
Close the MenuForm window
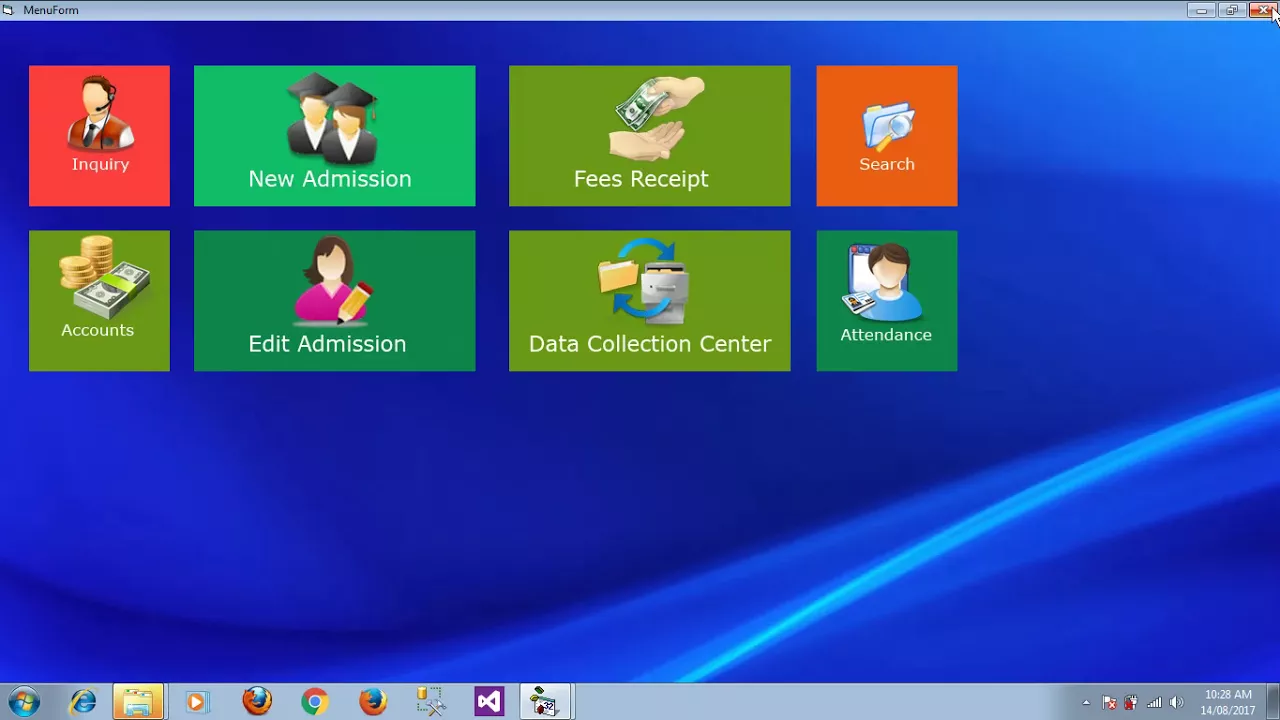pyautogui.click(x=1263, y=10)
